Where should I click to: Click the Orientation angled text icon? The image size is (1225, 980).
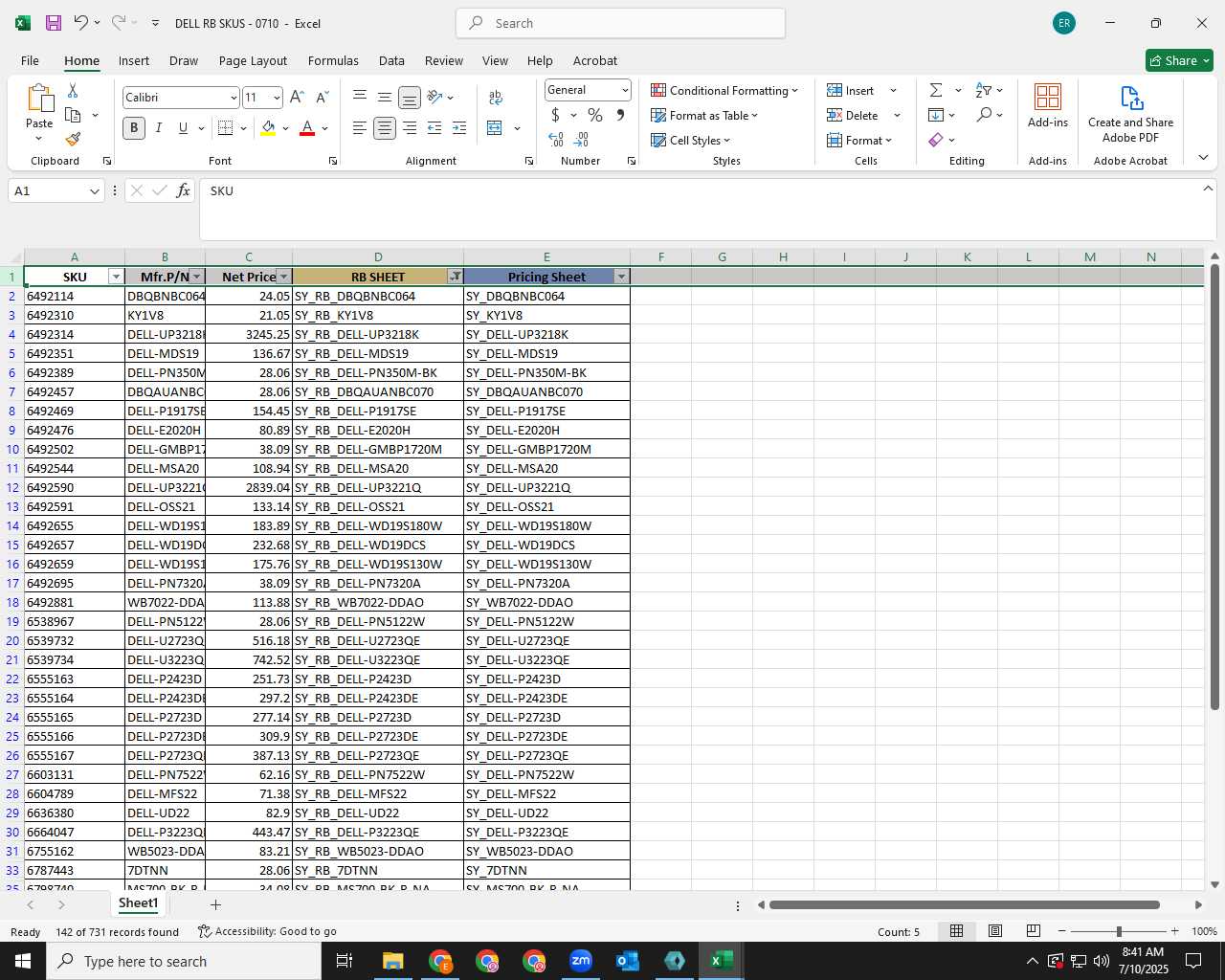pos(435,97)
